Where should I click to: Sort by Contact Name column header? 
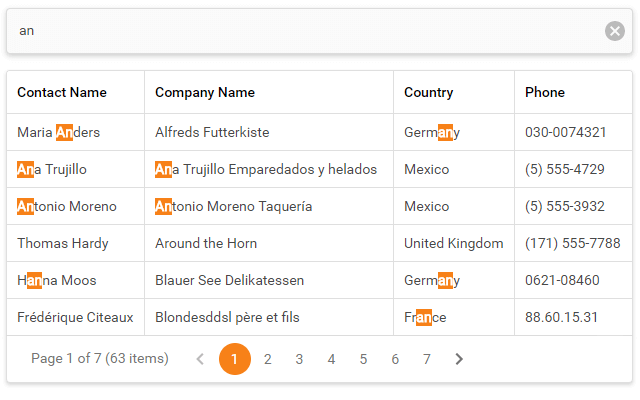[62, 93]
